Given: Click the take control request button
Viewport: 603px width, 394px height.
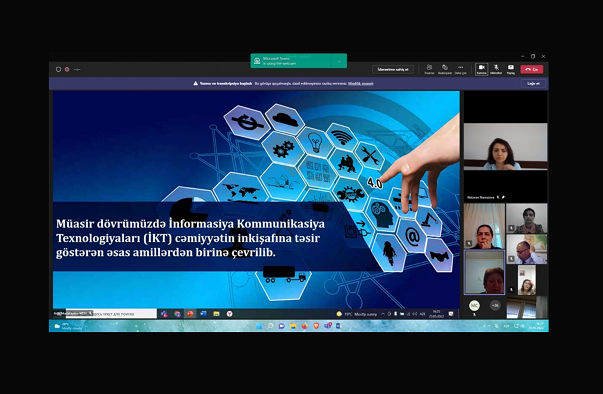Looking at the screenshot, I should (393, 70).
